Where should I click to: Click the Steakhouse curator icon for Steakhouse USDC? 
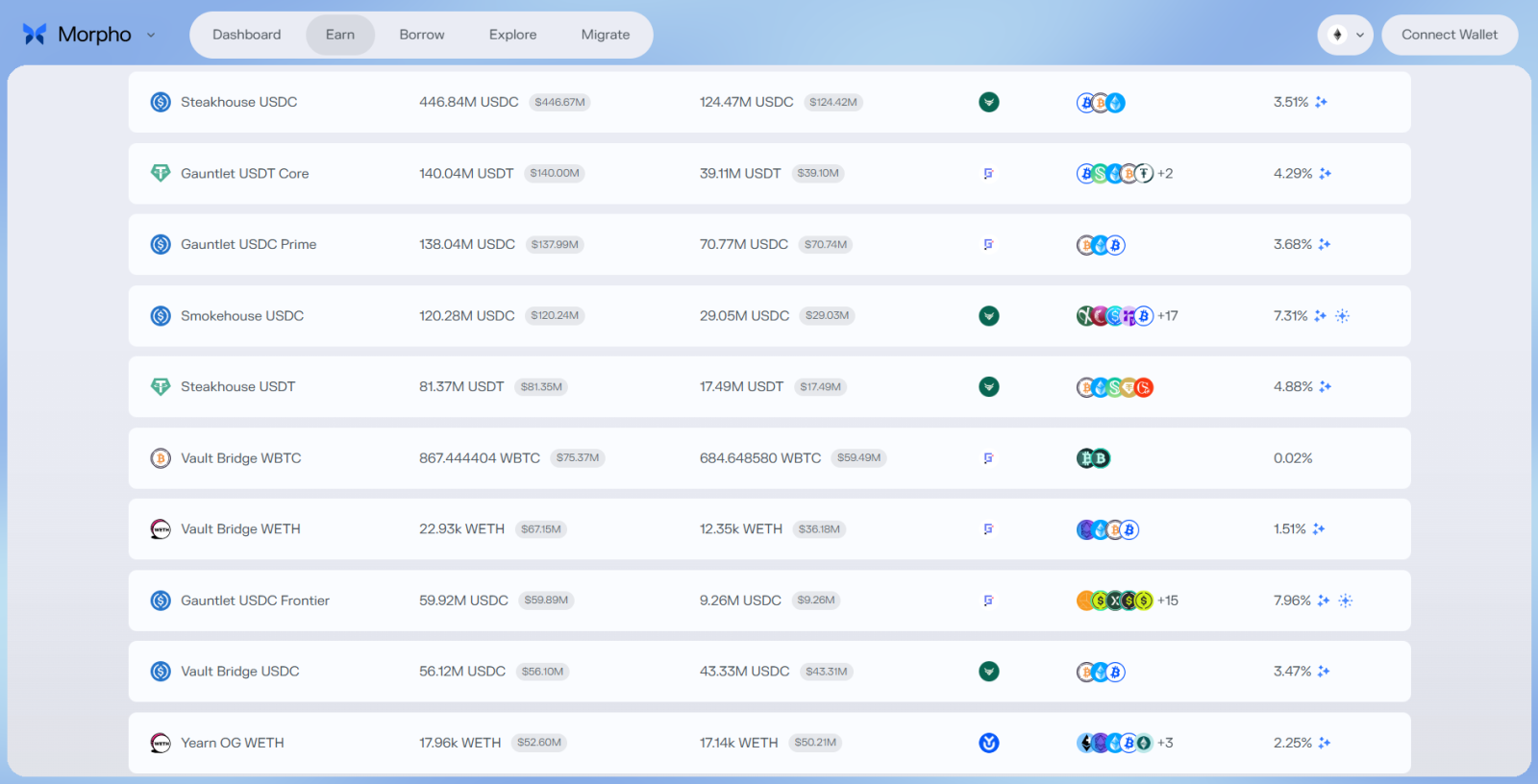pos(988,102)
